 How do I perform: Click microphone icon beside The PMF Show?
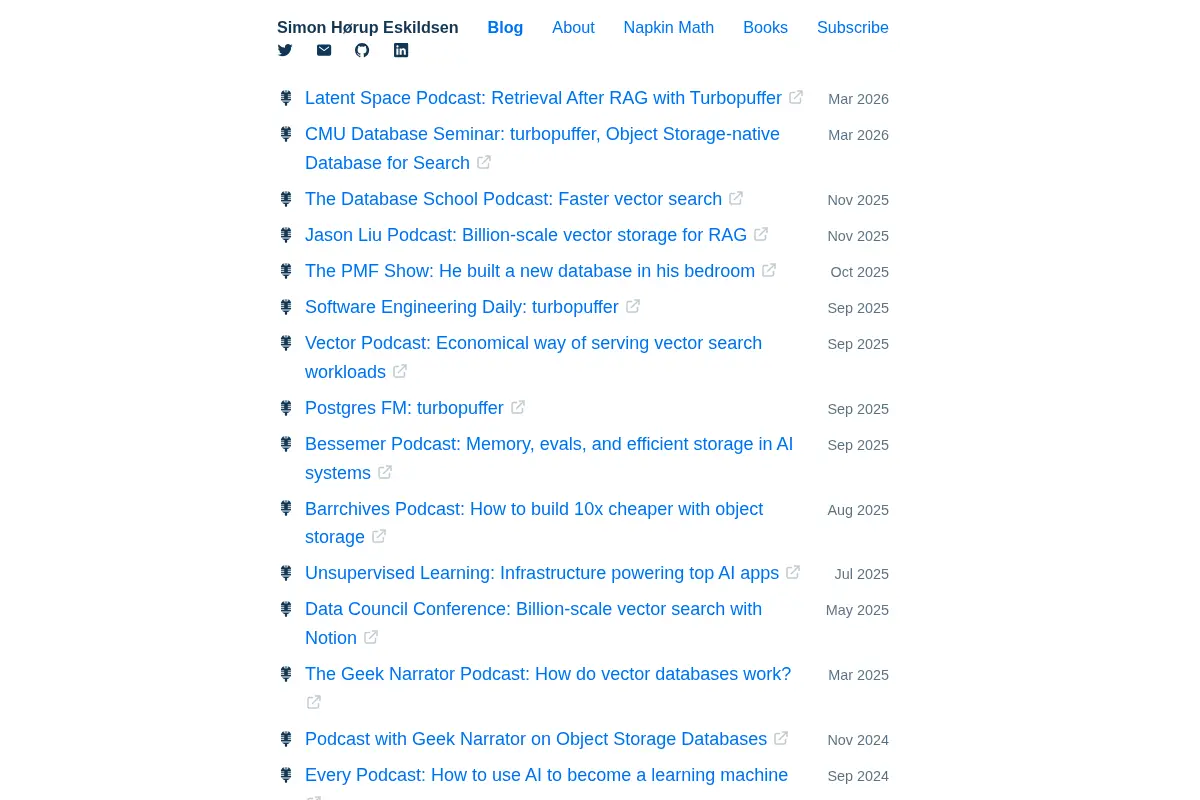click(x=286, y=271)
